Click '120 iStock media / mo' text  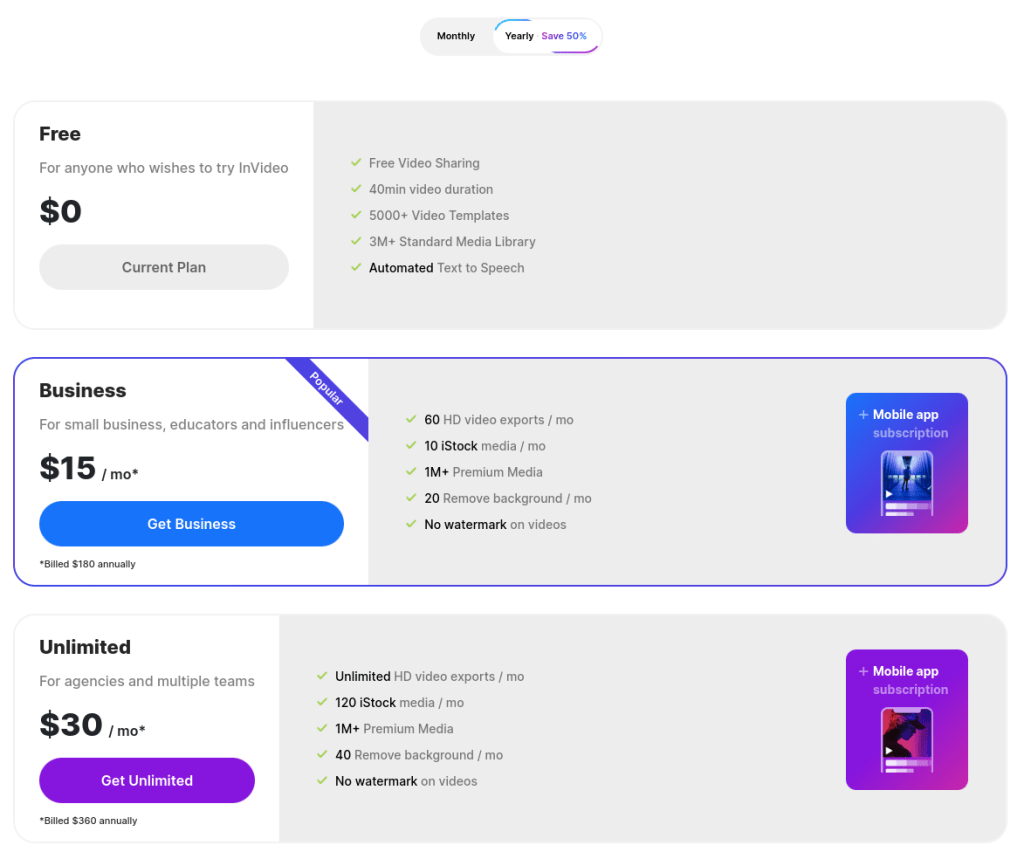(x=400, y=702)
